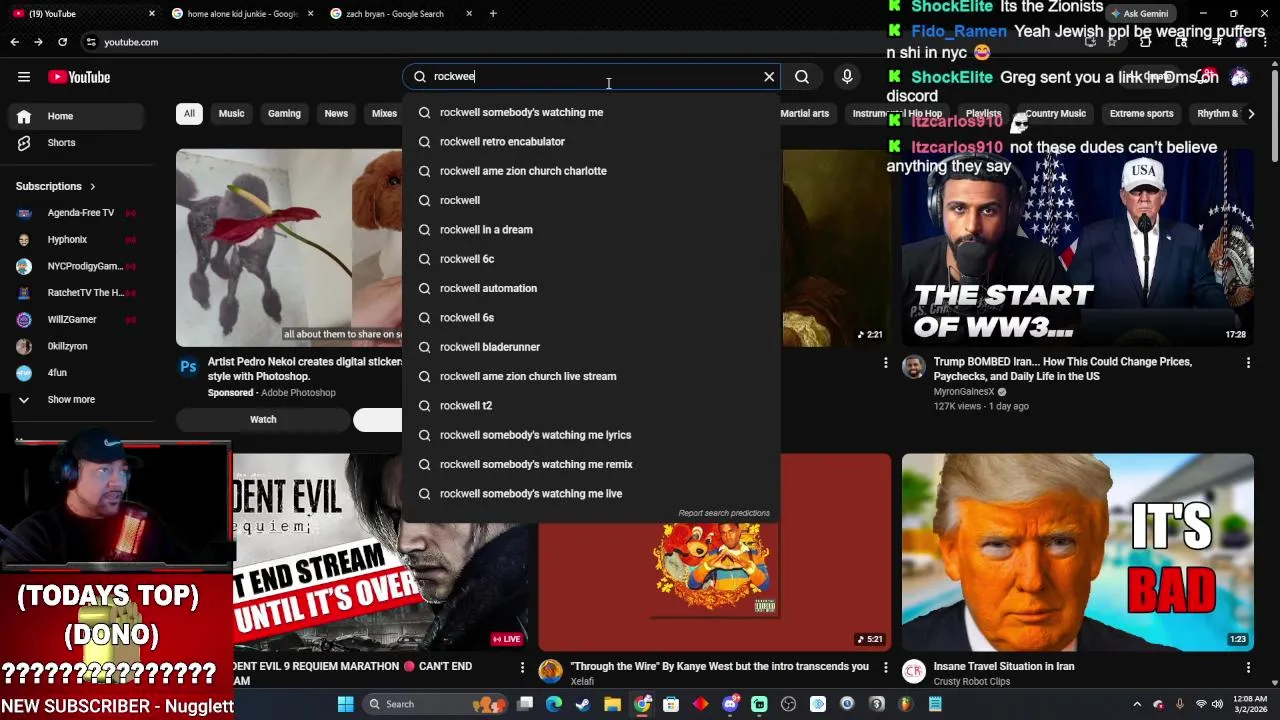
Task: Open the 'Through the Wire' video title
Action: pyautogui.click(x=719, y=667)
